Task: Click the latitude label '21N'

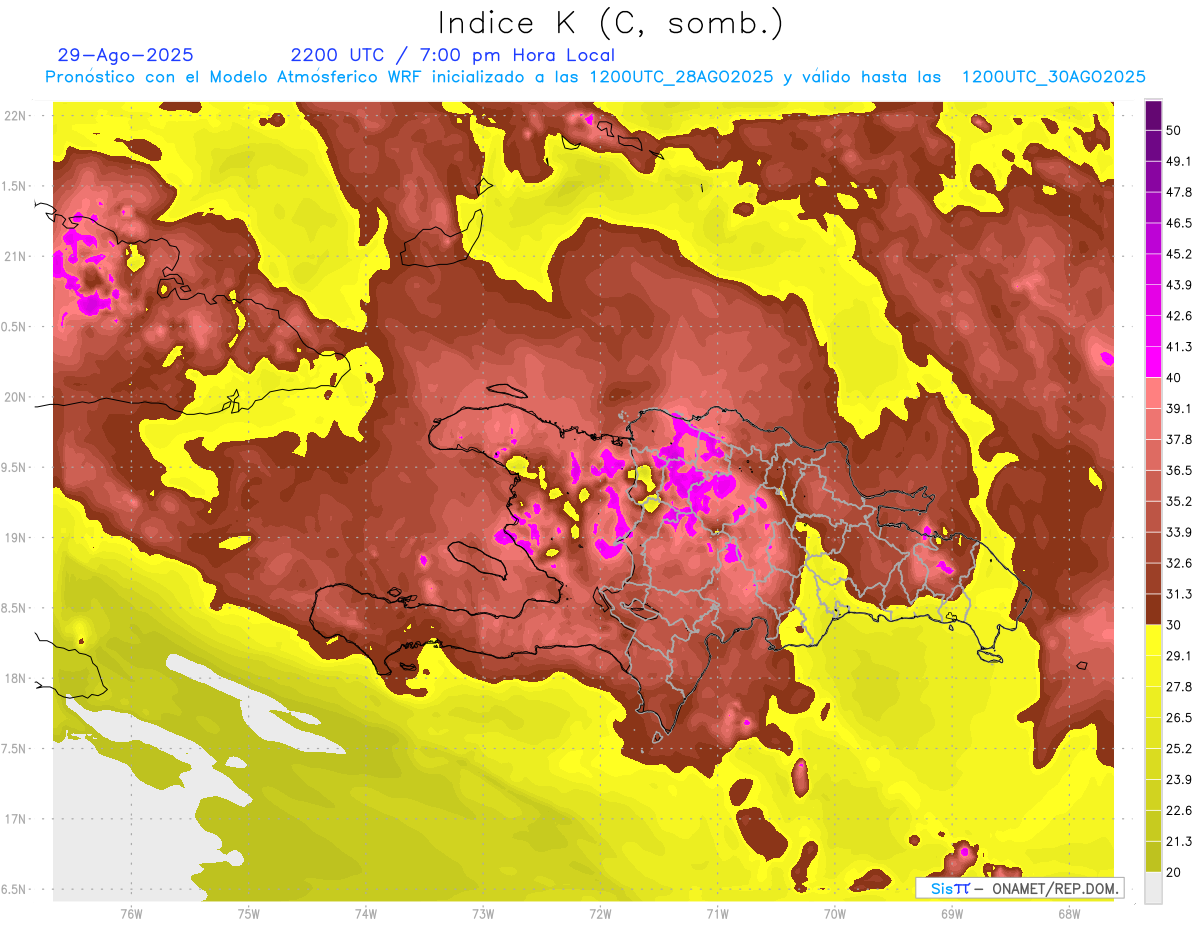Action: pyautogui.click(x=17, y=256)
